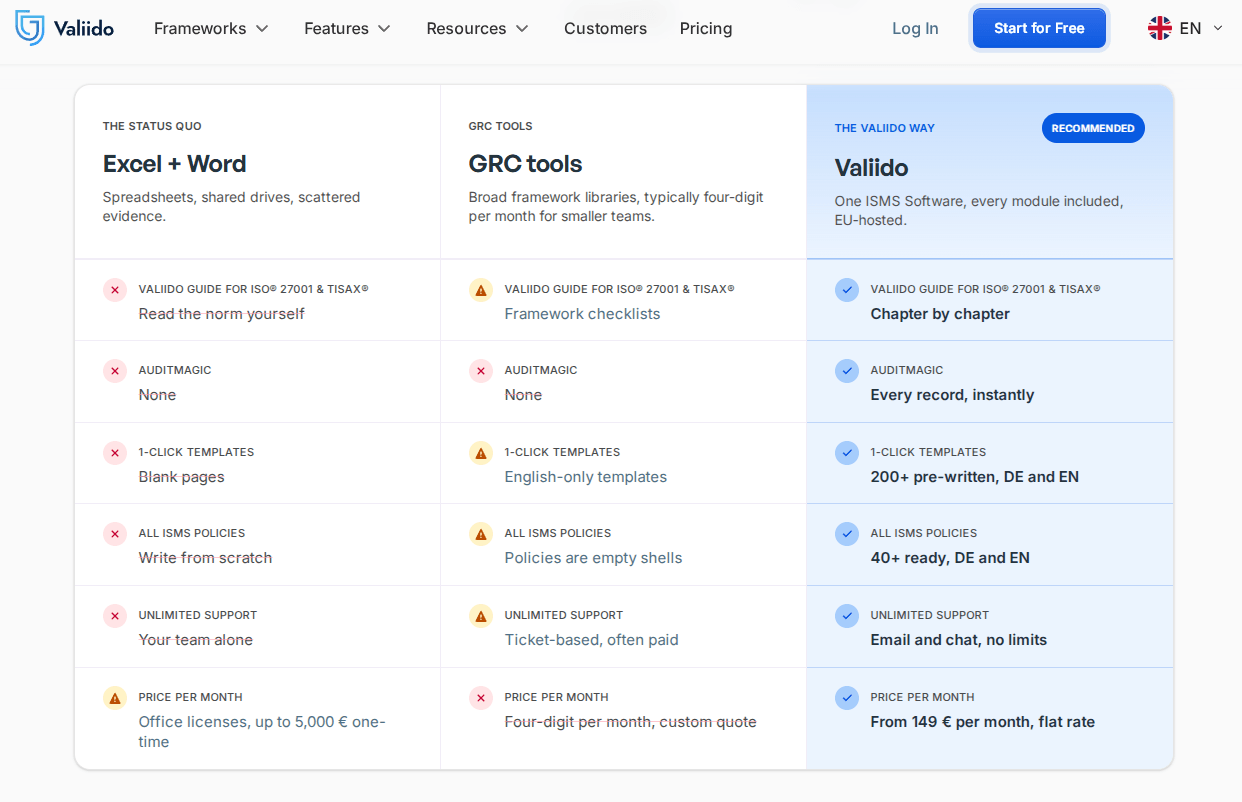Viewport: 1242px width, 802px height.
Task: Click warning icon beside 'Ticket-based, often paid'
Action: [x=481, y=616]
